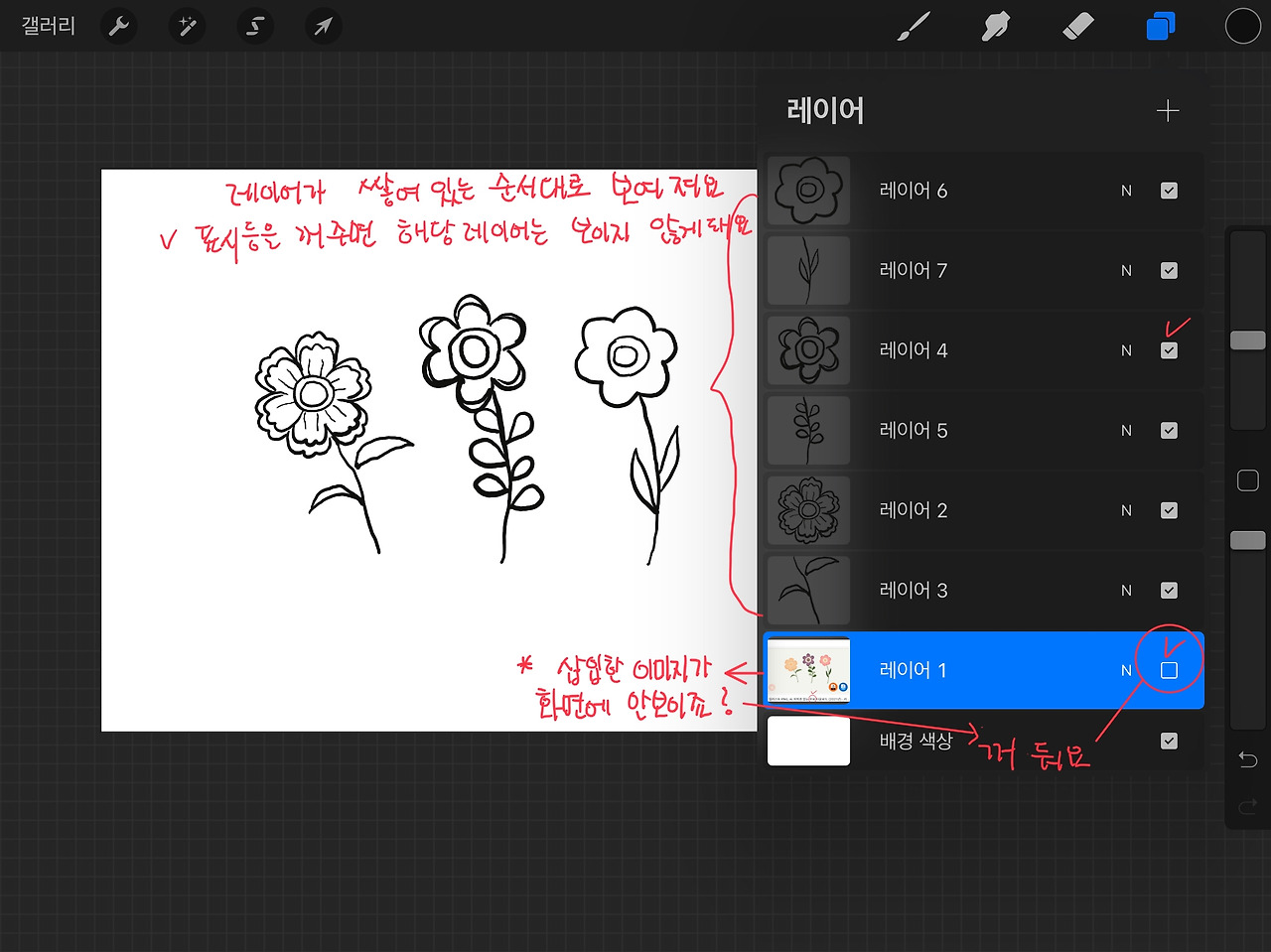This screenshot has height=952, width=1271.
Task: Open the Adjustments magic wand menu
Action: (187, 26)
